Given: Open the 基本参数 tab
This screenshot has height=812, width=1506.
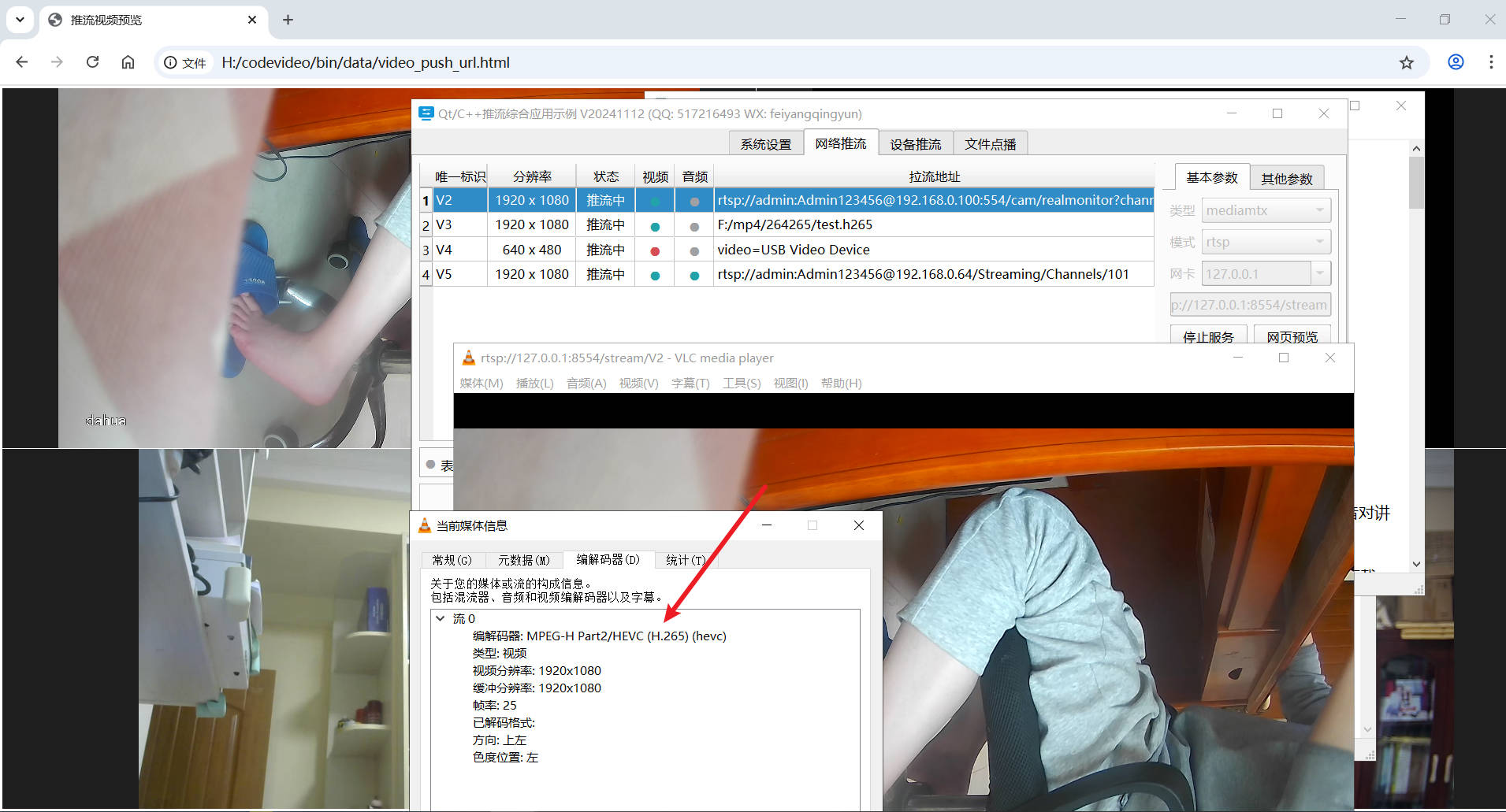Looking at the screenshot, I should click(1212, 177).
